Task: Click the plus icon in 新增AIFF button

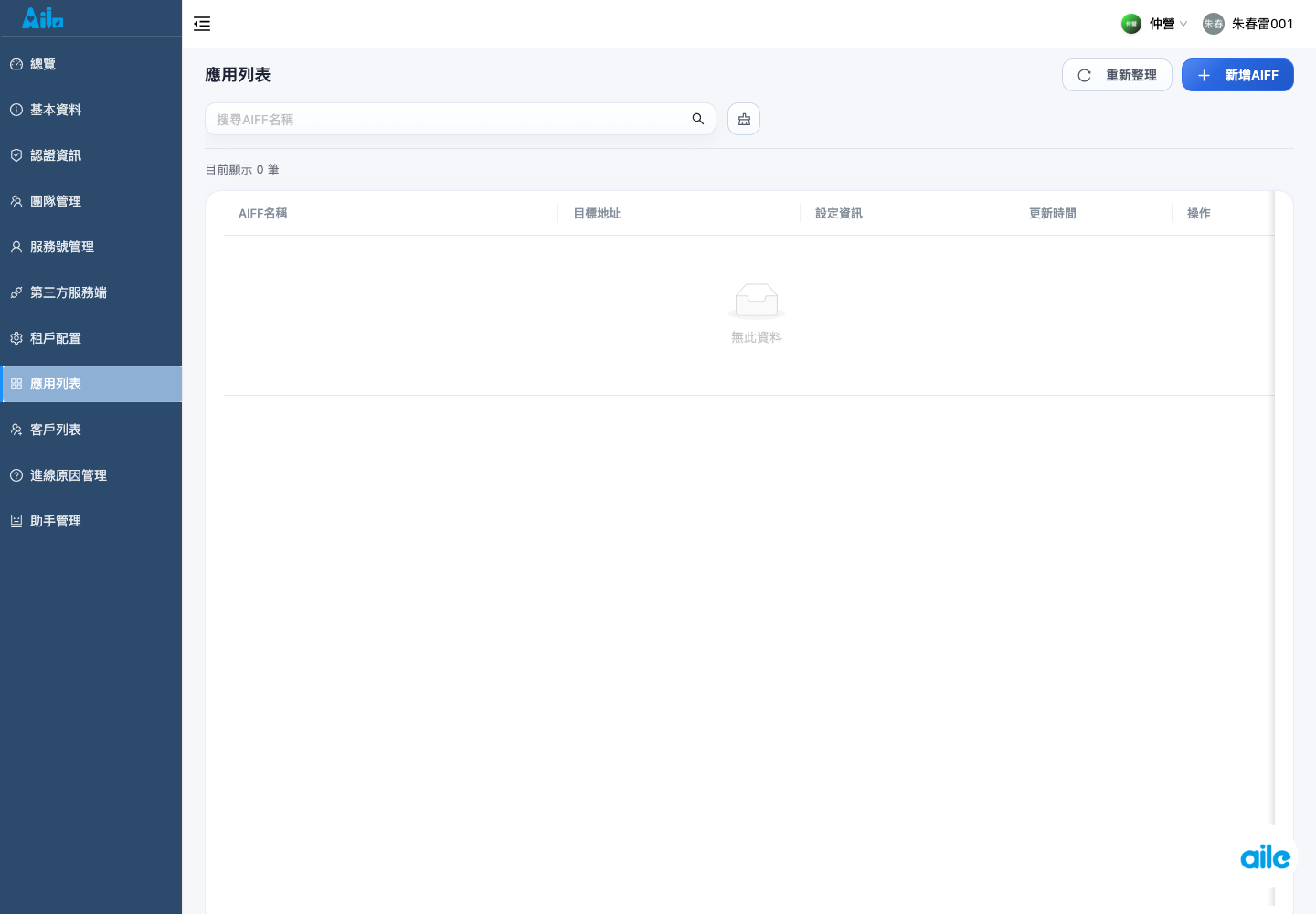Action: click(1205, 75)
